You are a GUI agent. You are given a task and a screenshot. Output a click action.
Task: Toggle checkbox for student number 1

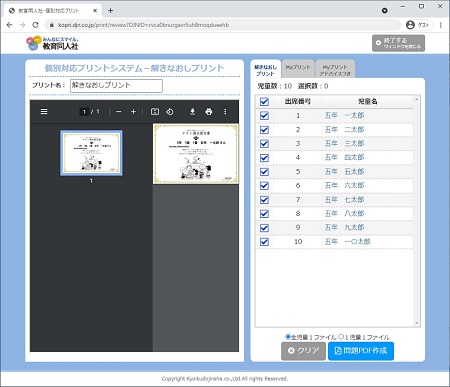[264, 116]
